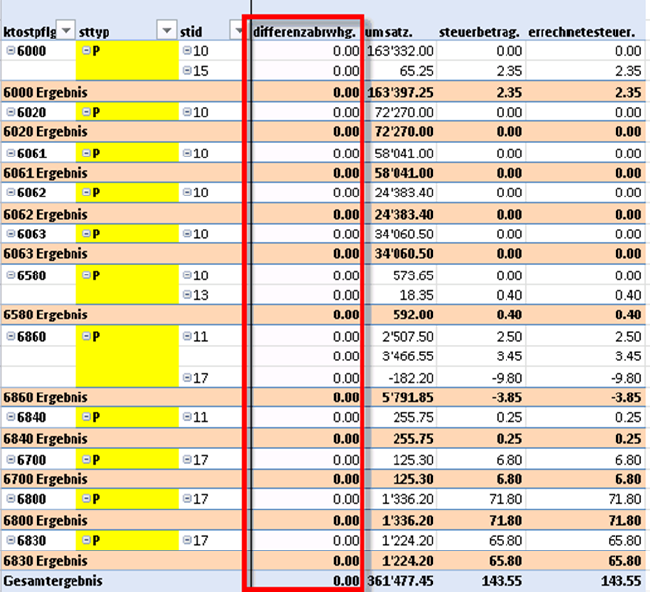This screenshot has height=593, width=650.
Task: Click the umsatz cell 24'383.40 in 6062 row
Action: [404, 192]
